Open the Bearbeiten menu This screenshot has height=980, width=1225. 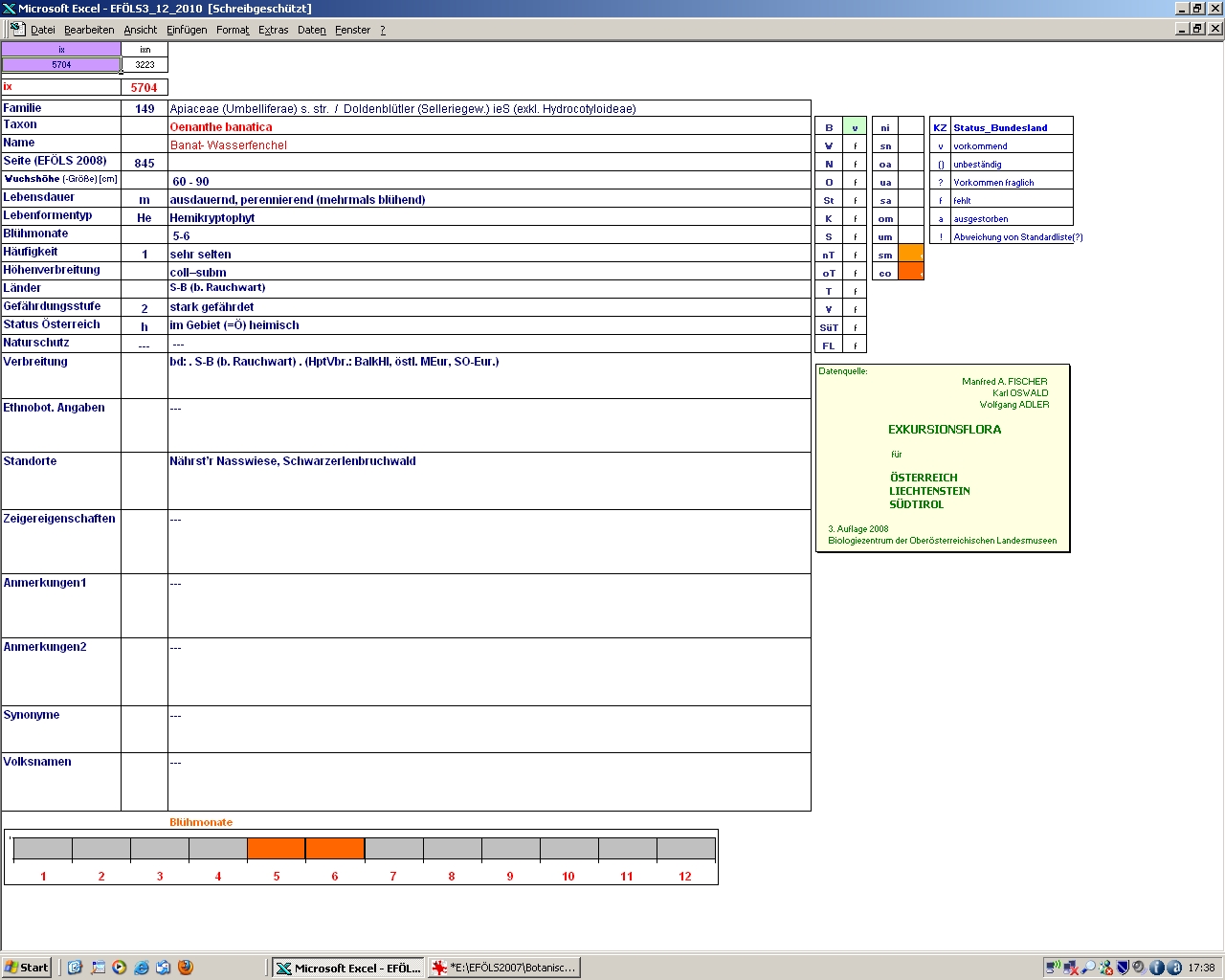point(89,30)
